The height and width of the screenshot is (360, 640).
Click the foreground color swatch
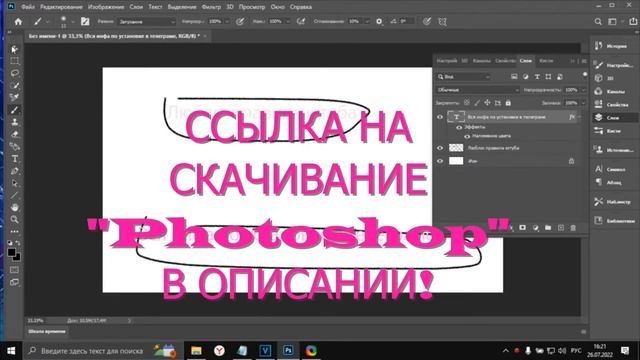(11, 252)
